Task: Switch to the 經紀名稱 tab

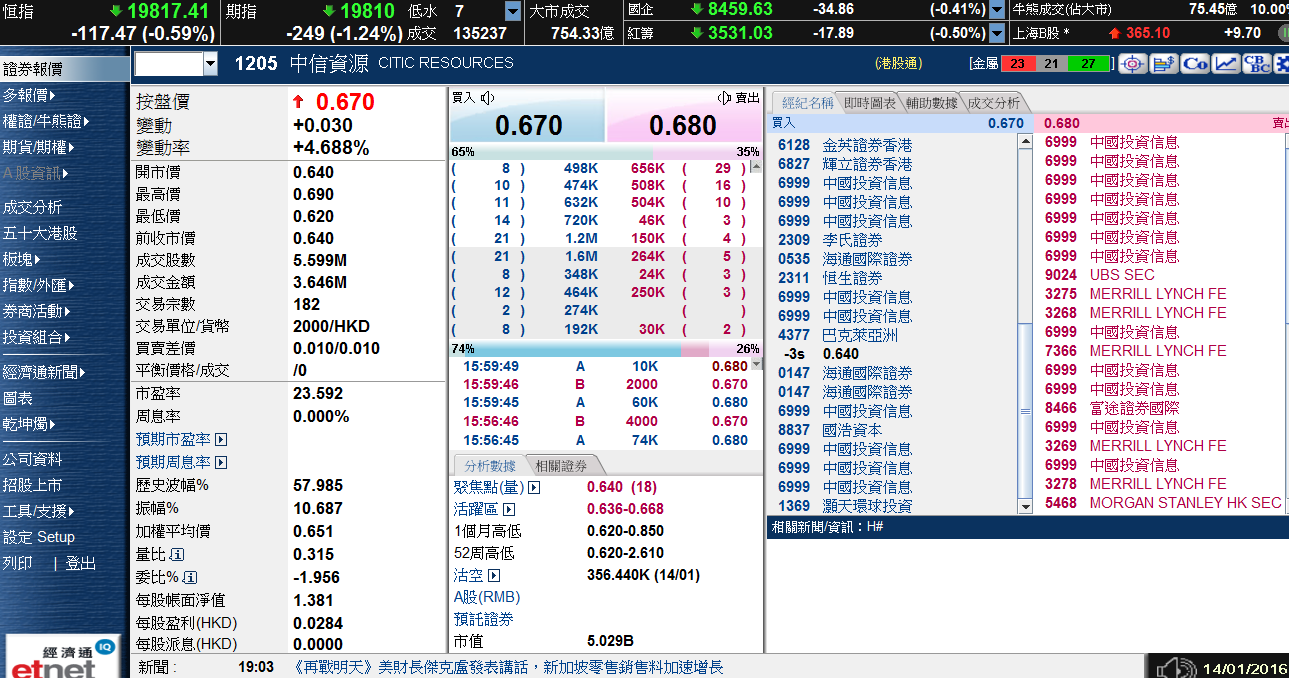Action: 805,102
